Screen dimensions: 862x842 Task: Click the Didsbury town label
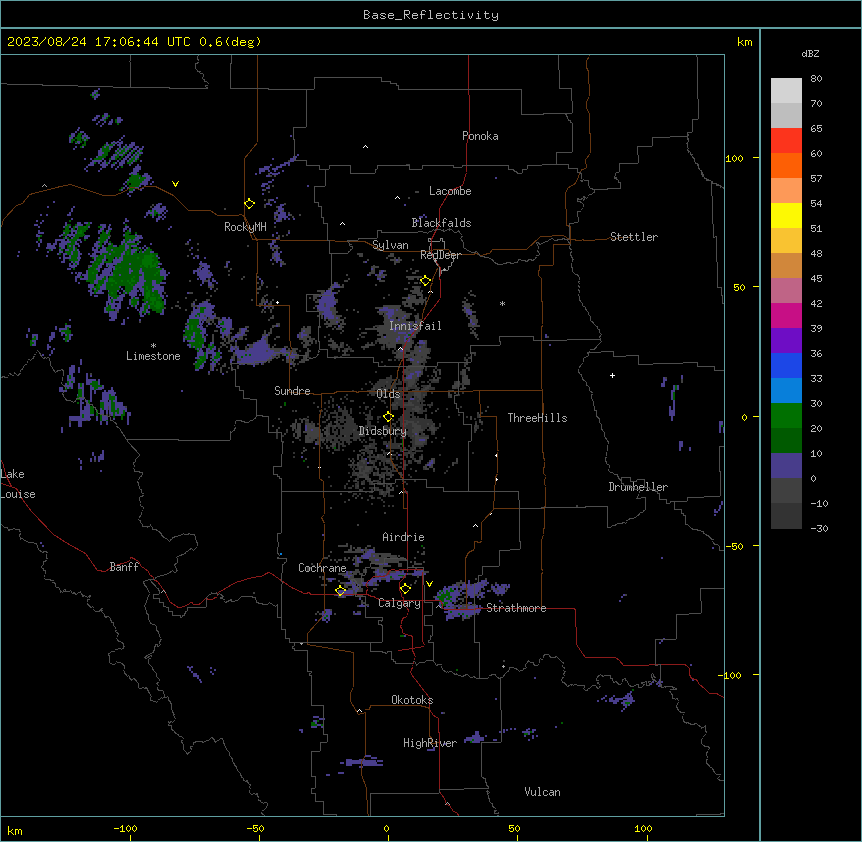point(383,431)
